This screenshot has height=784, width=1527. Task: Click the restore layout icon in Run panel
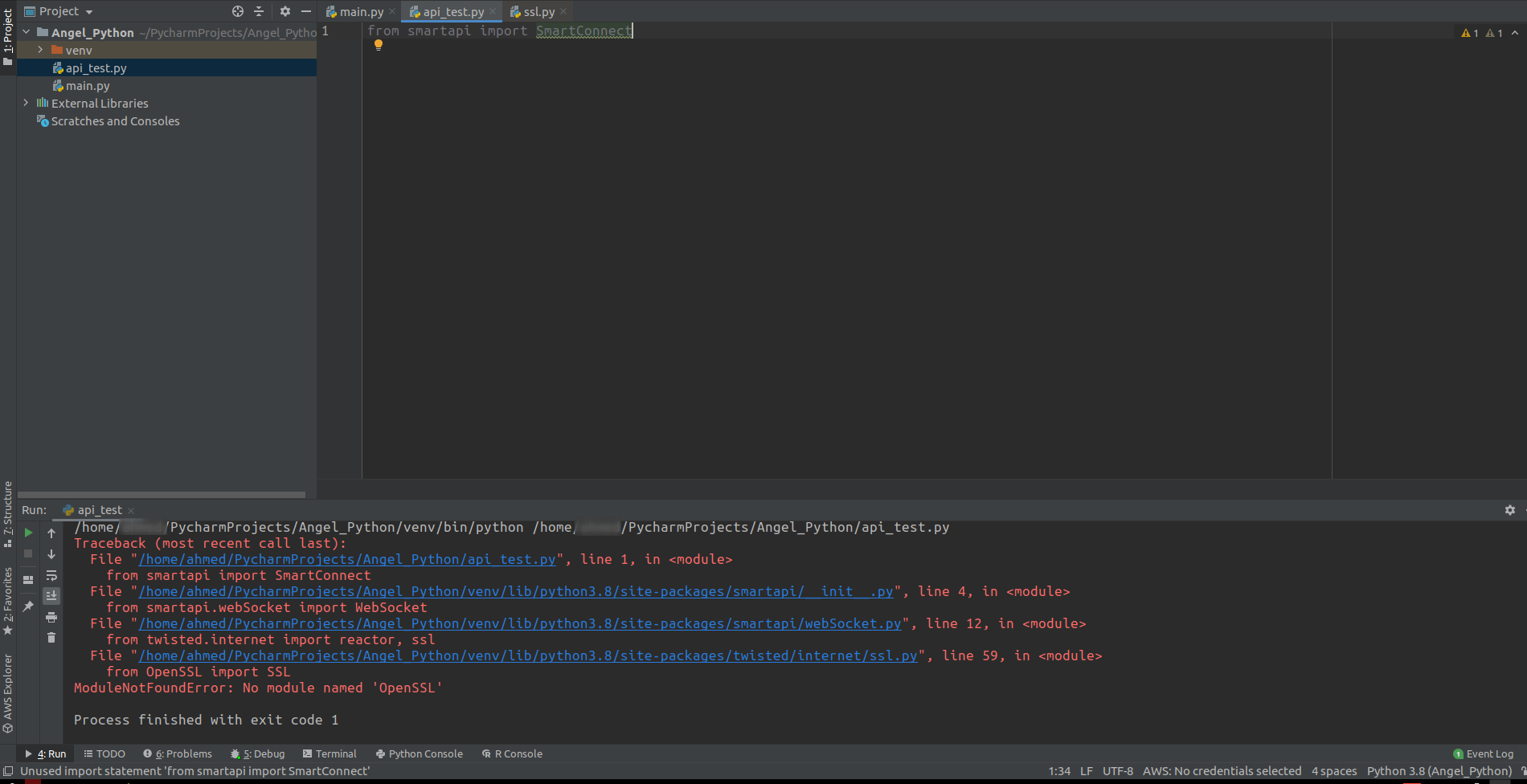tap(28, 579)
